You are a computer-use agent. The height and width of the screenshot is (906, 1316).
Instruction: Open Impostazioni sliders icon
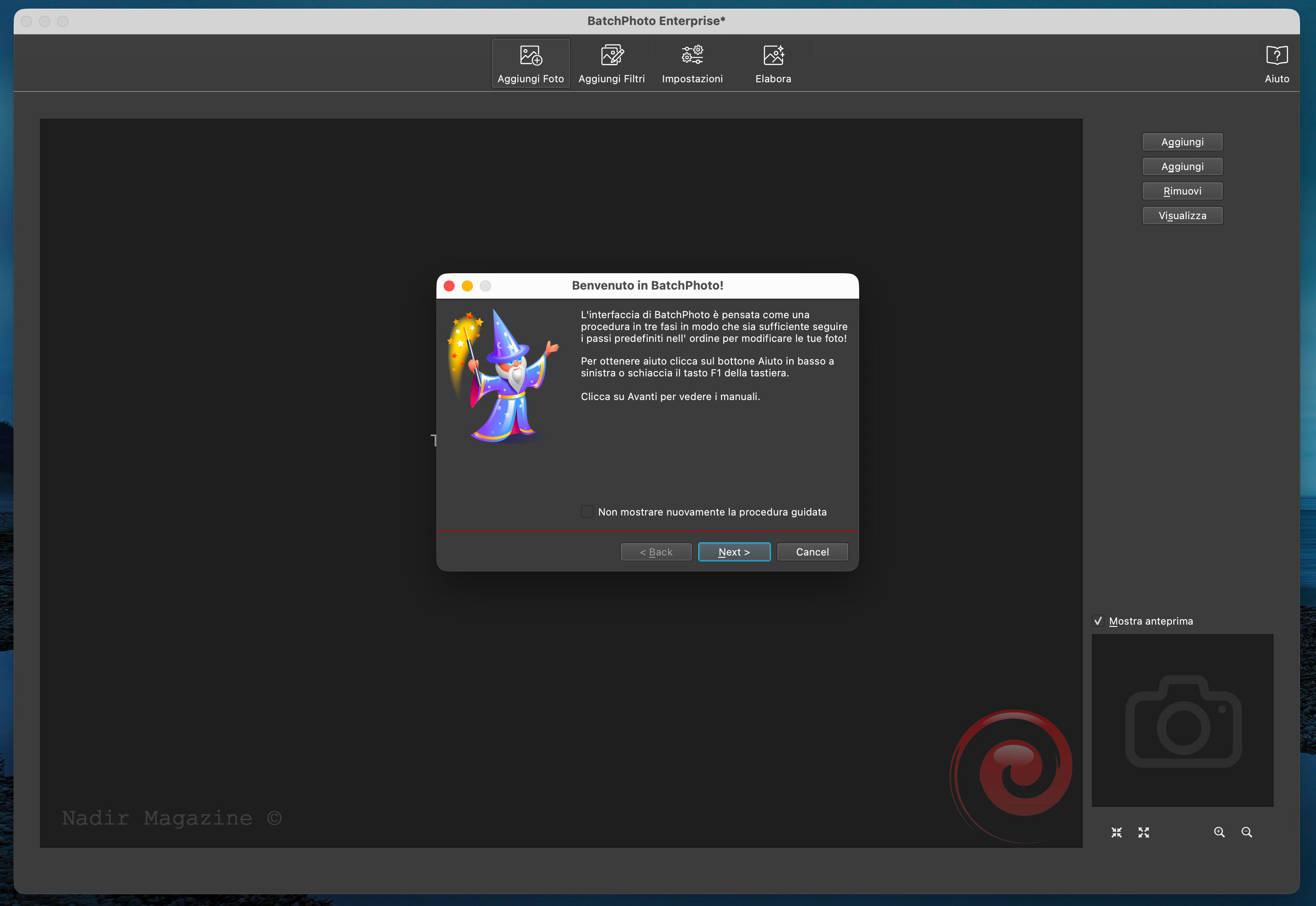click(x=692, y=55)
